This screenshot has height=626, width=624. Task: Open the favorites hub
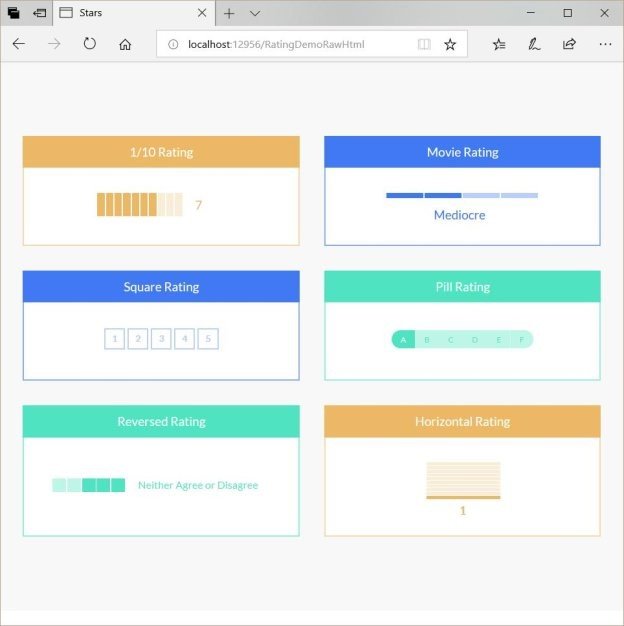[x=499, y=44]
